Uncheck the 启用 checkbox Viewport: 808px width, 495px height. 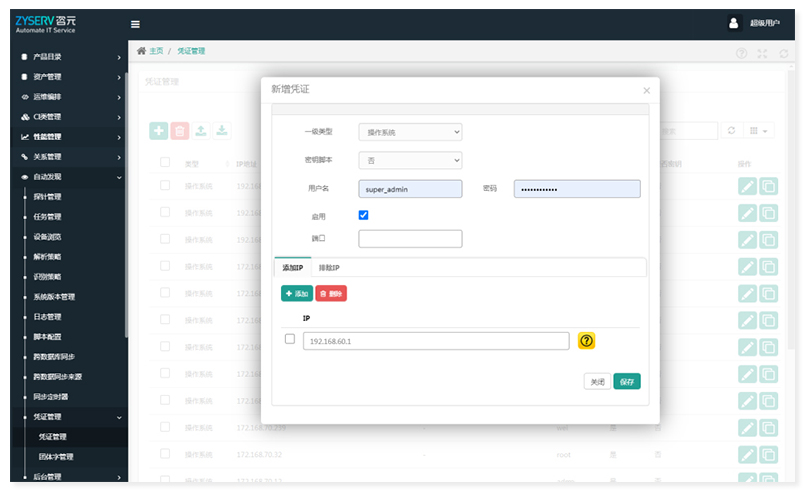(364, 215)
